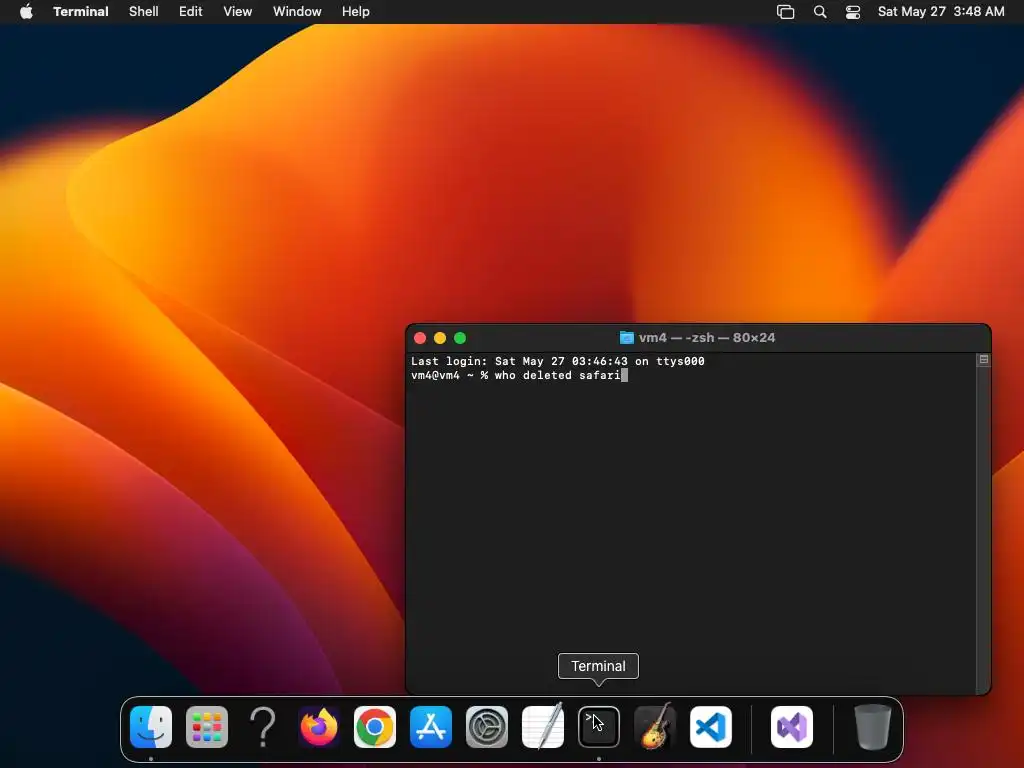Screen dimensions: 1024x768
Task: Open Spotlight search in menu bar
Action: (820, 12)
